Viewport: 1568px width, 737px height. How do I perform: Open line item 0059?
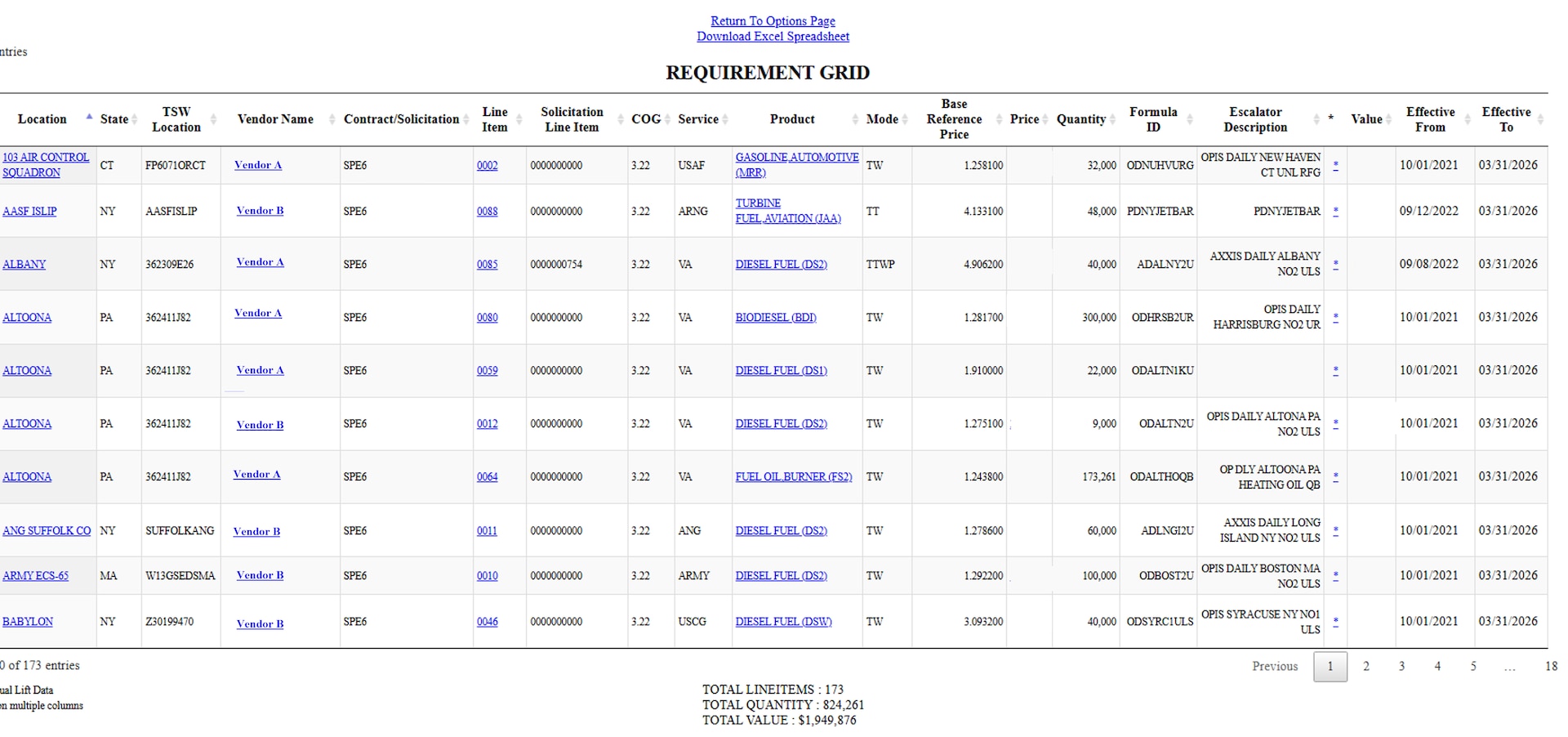(488, 370)
